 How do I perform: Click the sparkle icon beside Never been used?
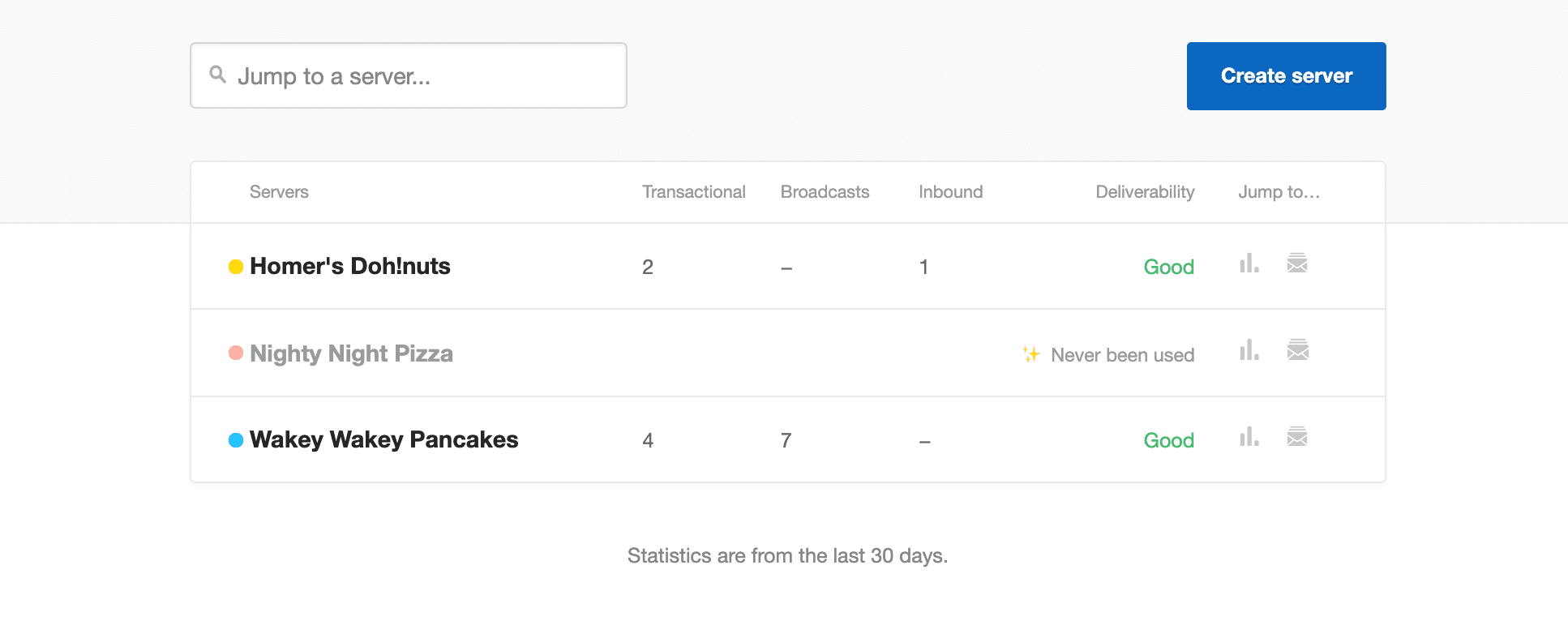point(1030,354)
